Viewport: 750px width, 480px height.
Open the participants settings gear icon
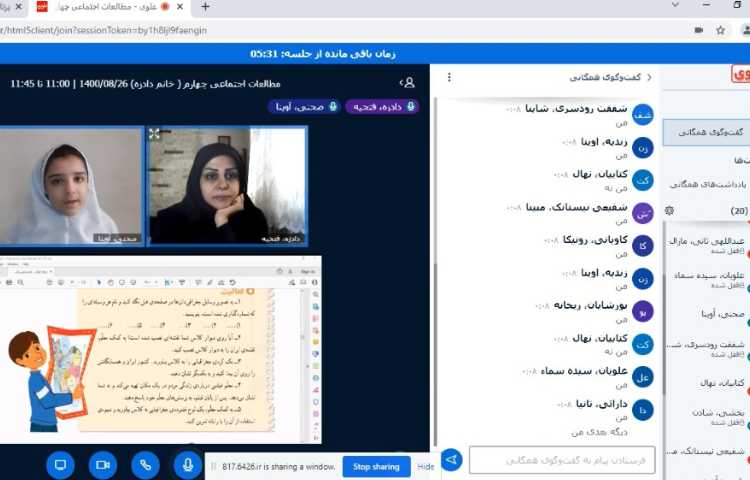(669, 211)
